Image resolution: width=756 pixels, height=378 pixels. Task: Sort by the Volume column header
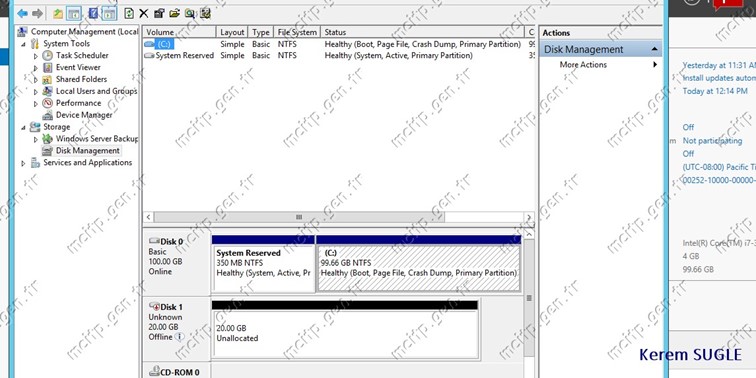pyautogui.click(x=179, y=32)
